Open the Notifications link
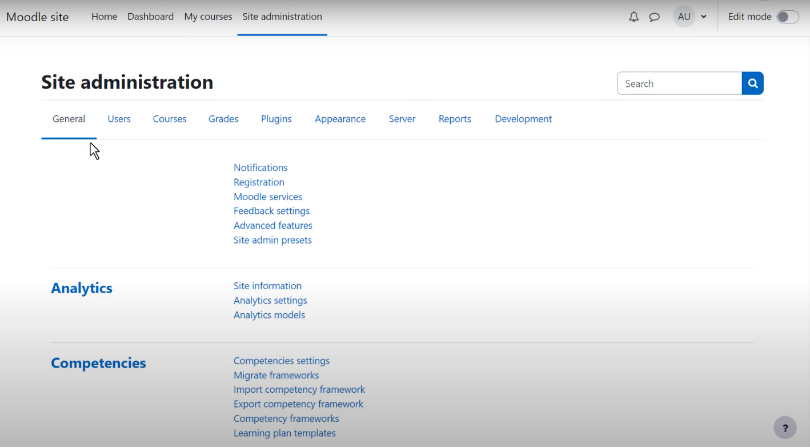The width and height of the screenshot is (810, 448). (260, 167)
